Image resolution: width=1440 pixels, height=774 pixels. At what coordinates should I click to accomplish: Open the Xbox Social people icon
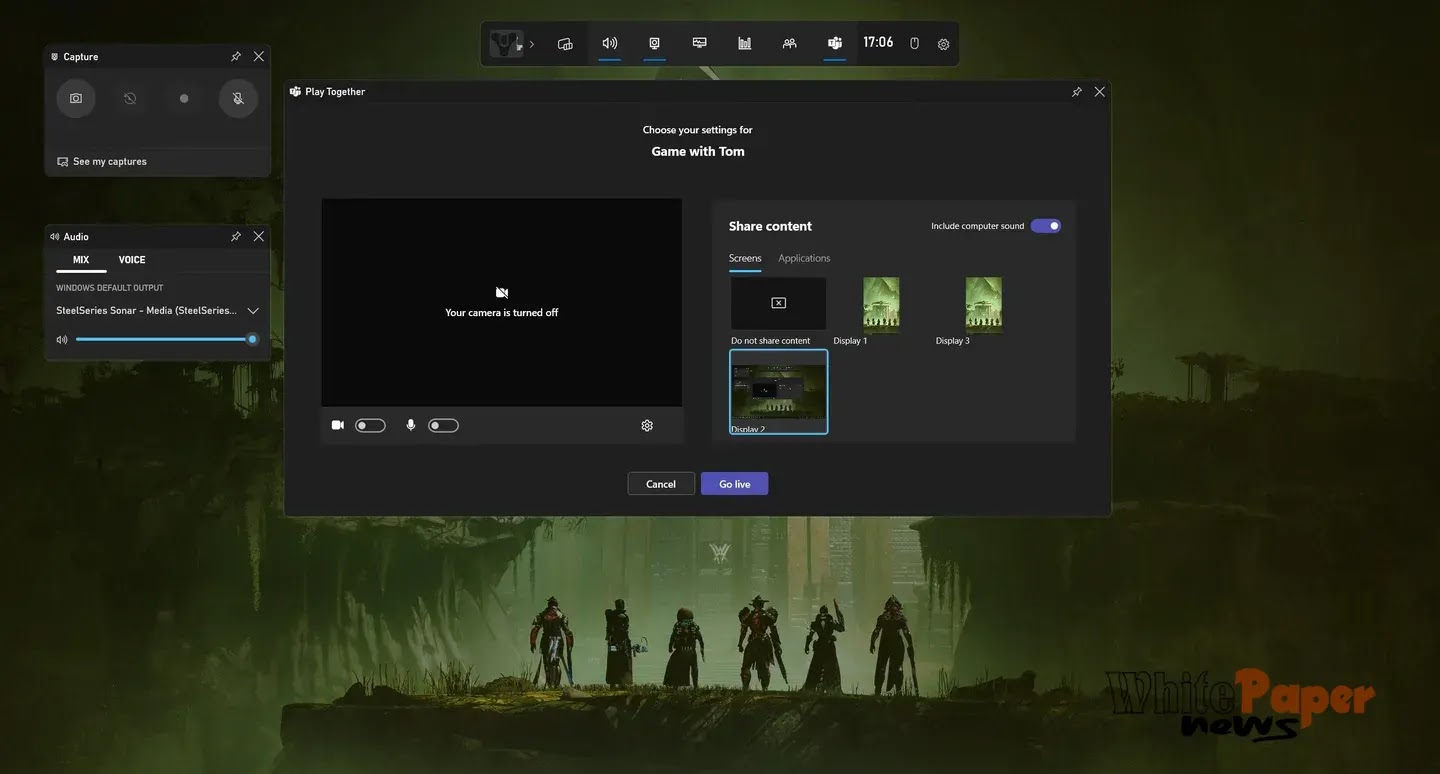coord(790,43)
